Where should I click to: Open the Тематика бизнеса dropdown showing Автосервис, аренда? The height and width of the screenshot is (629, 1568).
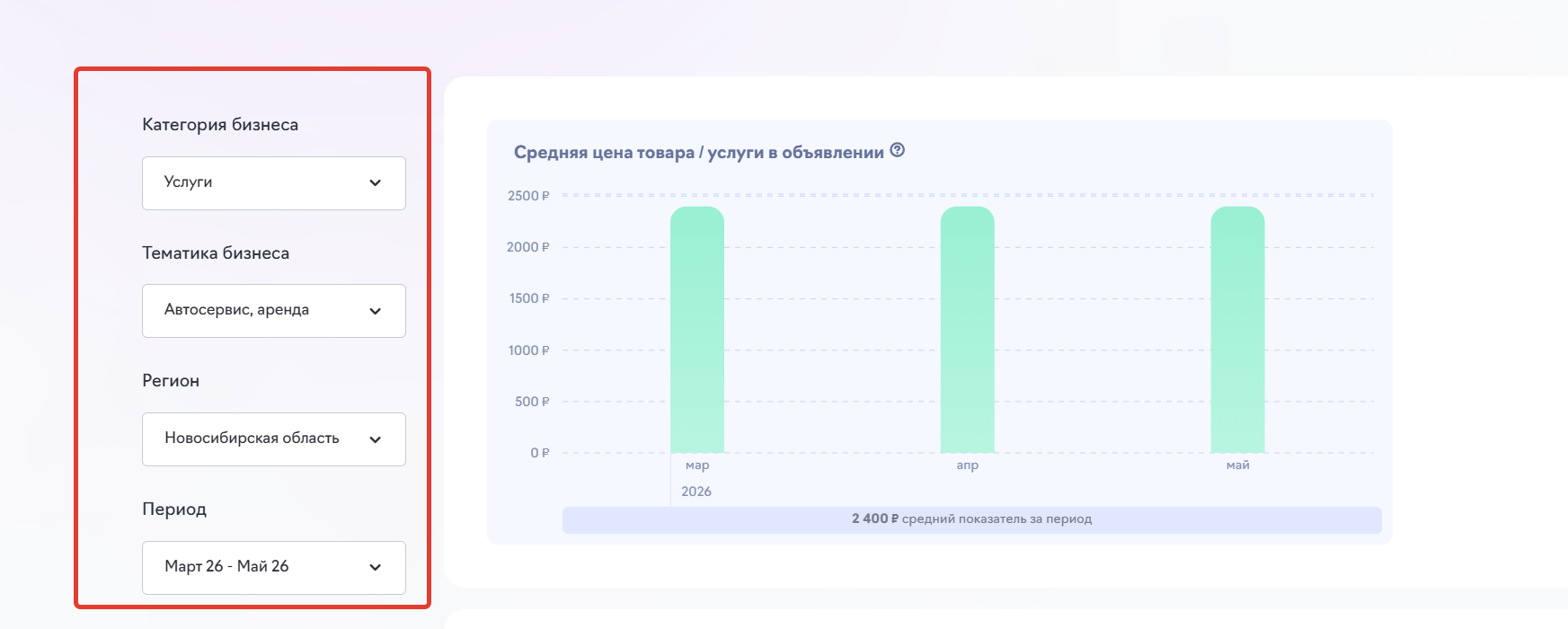[274, 311]
